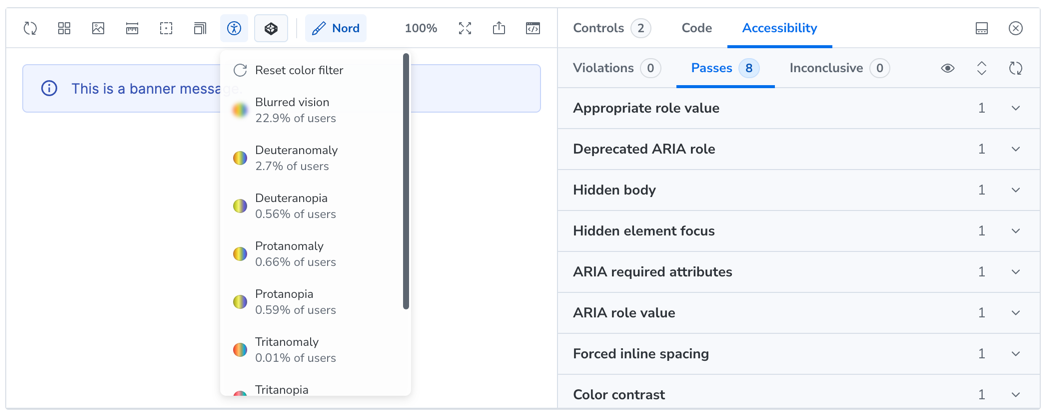Open the Inconclusive sub-tab
Viewport: 1046px width, 416px height.
839,68
